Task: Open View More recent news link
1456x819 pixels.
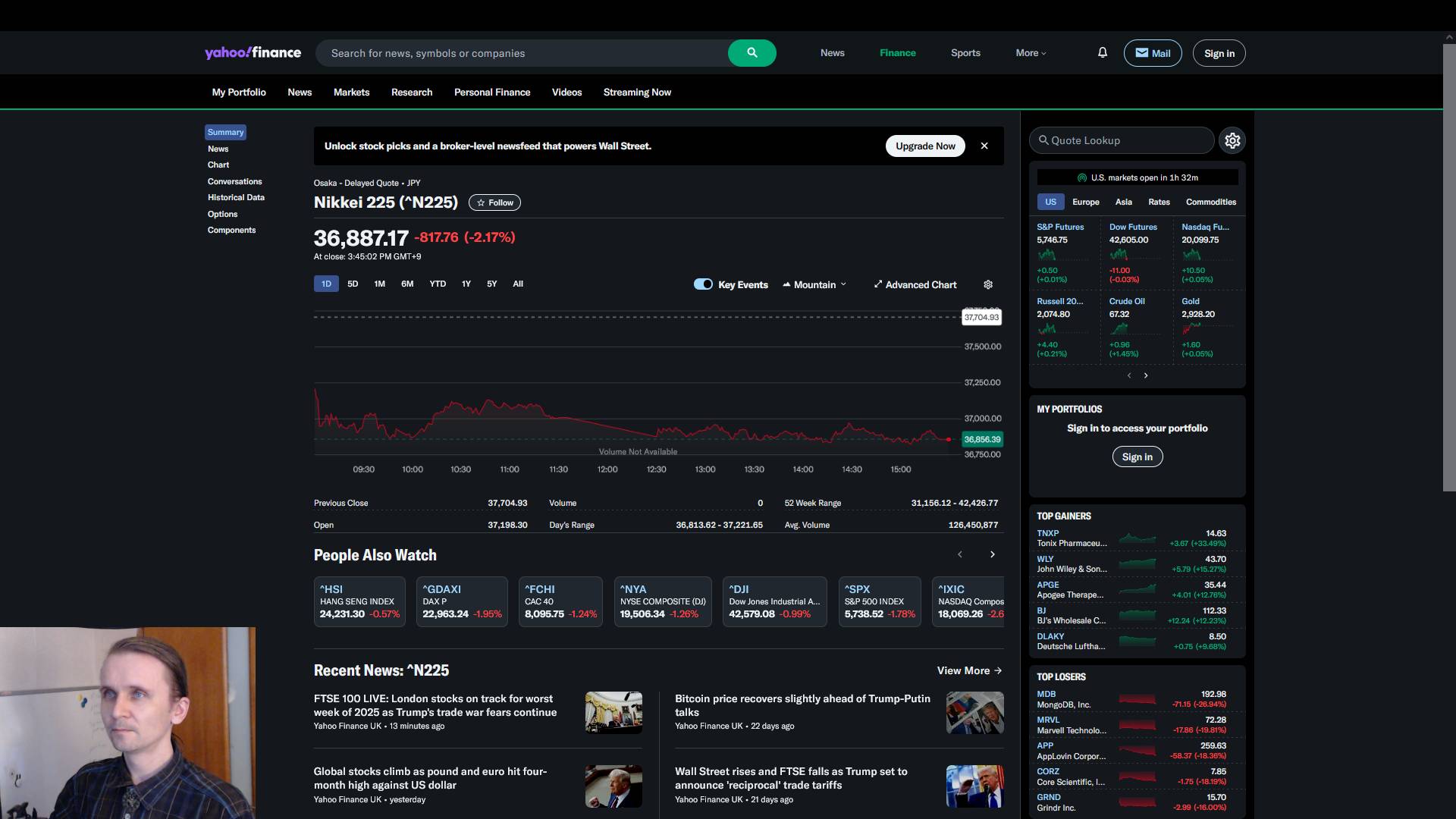Action: [968, 670]
